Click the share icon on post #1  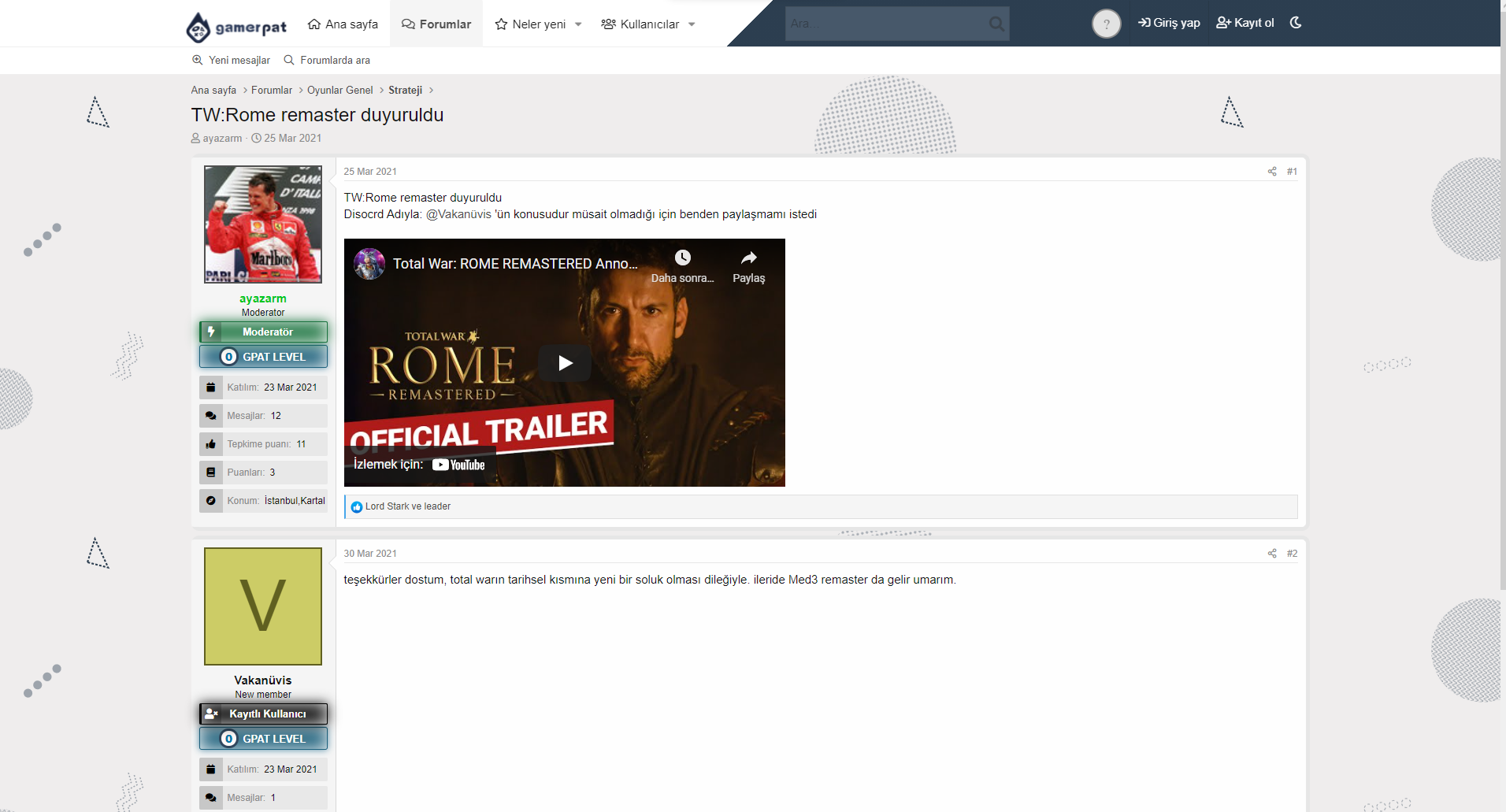tap(1271, 171)
